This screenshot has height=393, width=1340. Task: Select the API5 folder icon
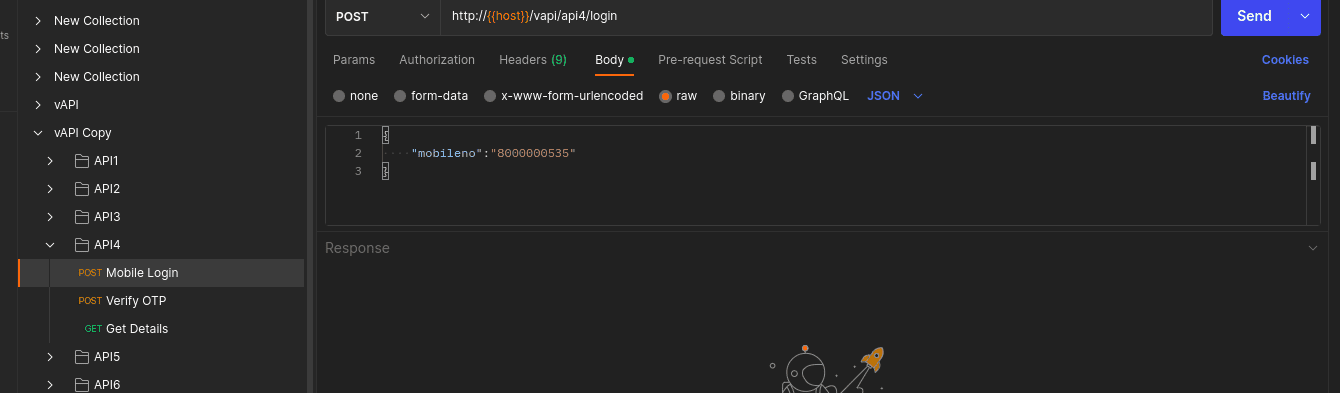tap(82, 357)
